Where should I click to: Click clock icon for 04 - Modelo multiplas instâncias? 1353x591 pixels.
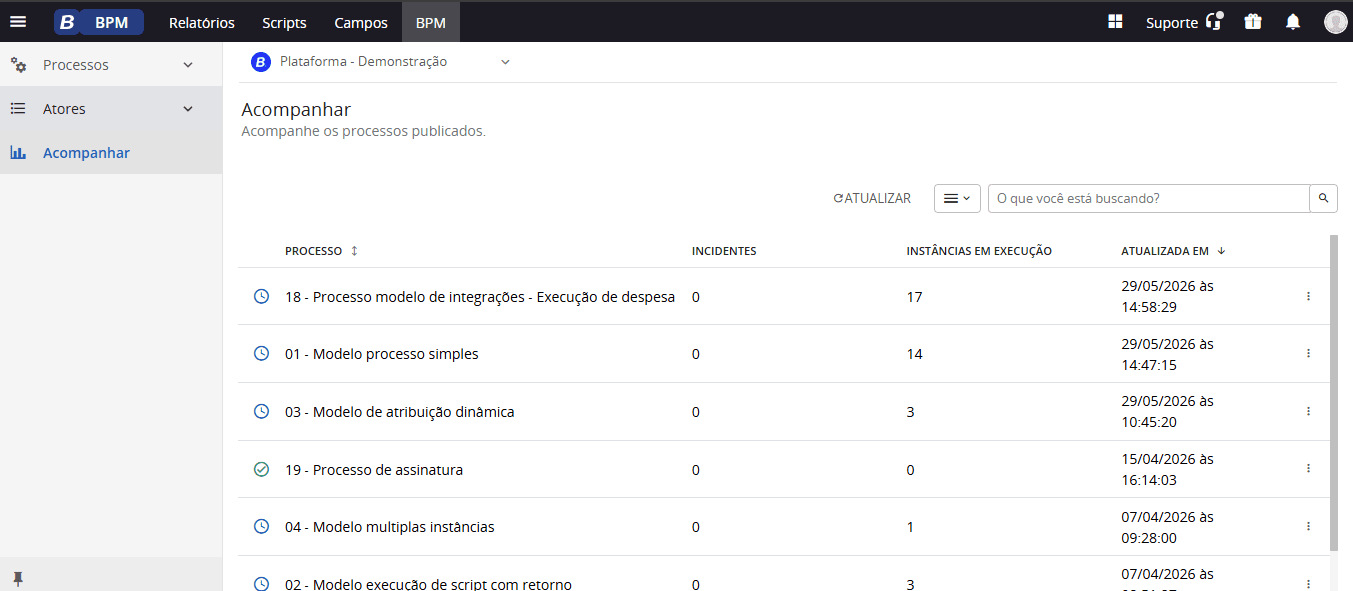261,526
